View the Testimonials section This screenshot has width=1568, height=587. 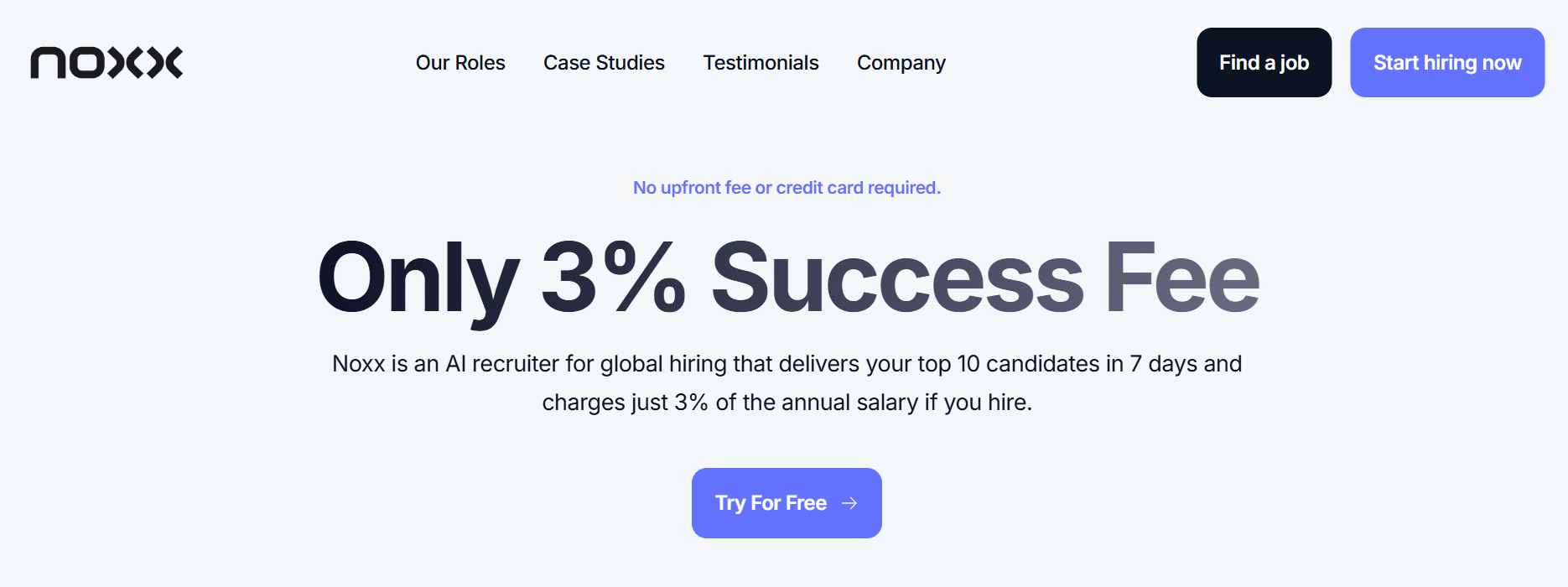[x=761, y=62]
